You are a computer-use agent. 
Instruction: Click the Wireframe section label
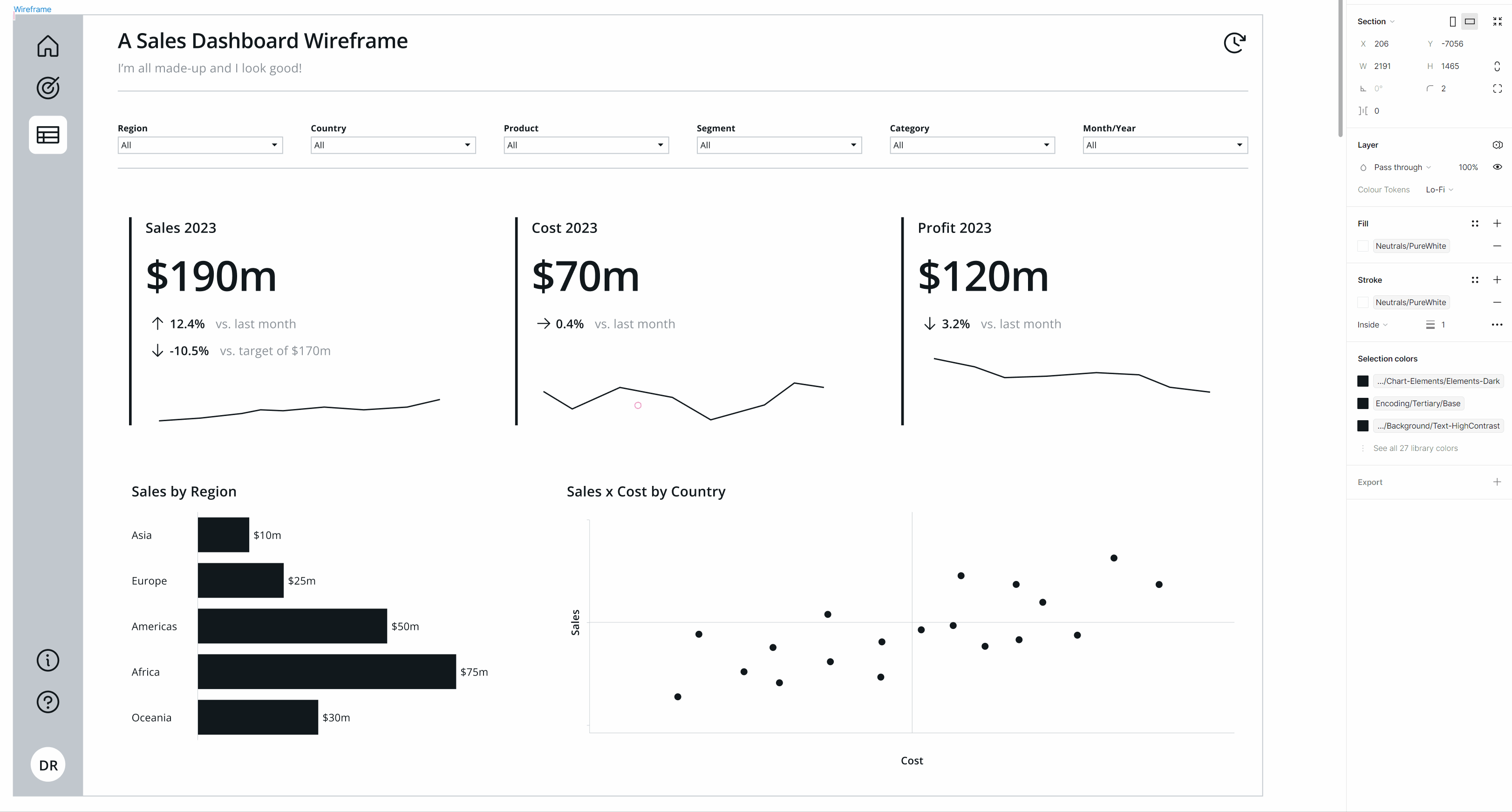tap(32, 9)
